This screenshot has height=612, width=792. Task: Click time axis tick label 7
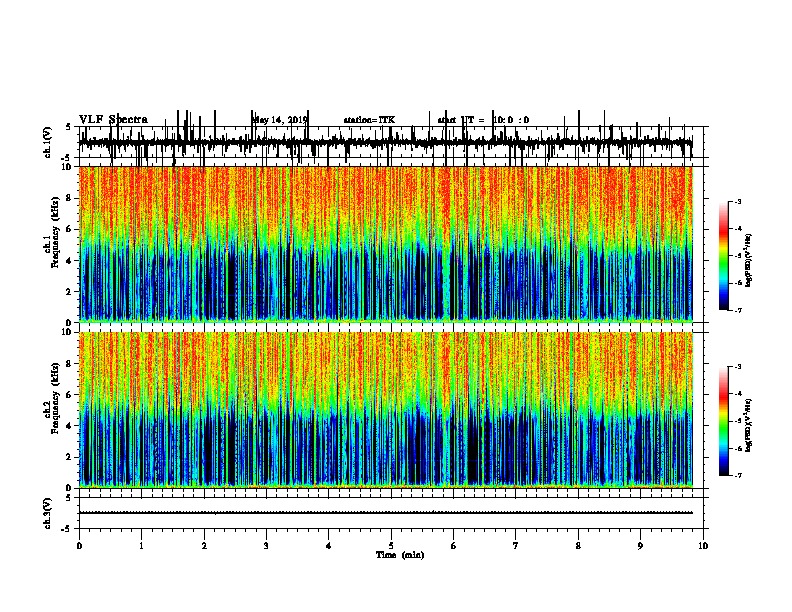coord(516,546)
